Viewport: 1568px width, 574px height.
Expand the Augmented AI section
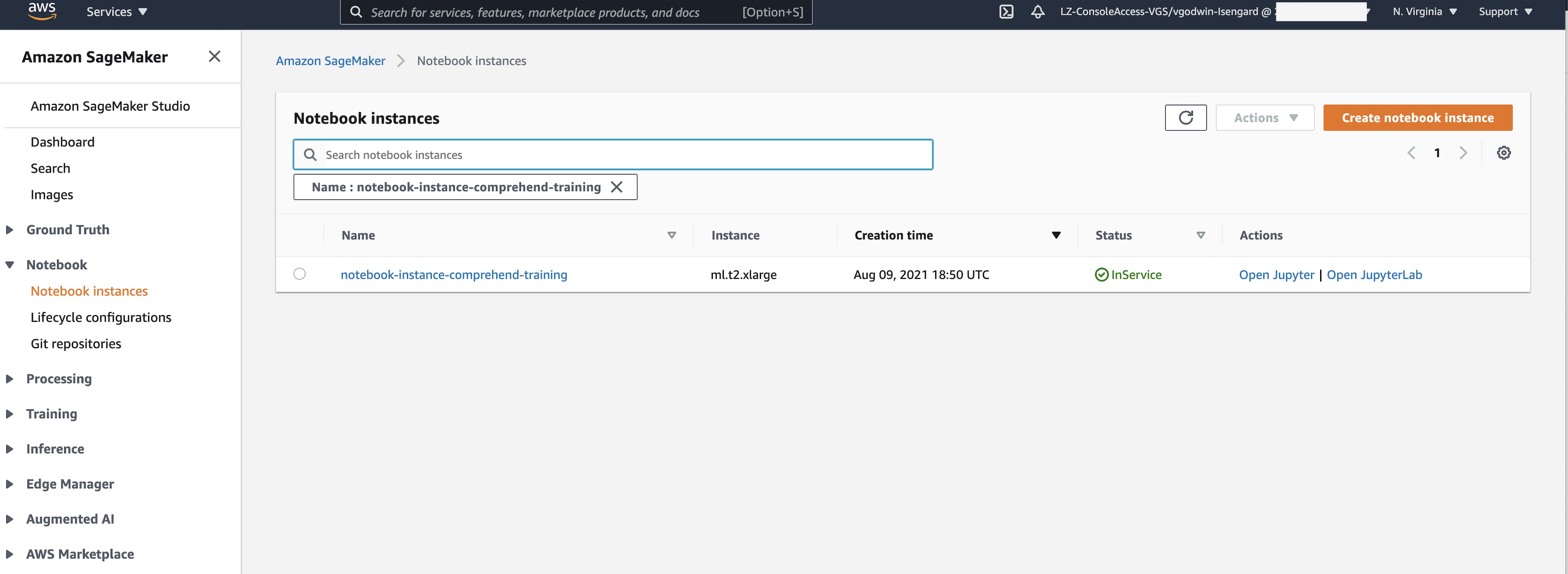[x=10, y=519]
